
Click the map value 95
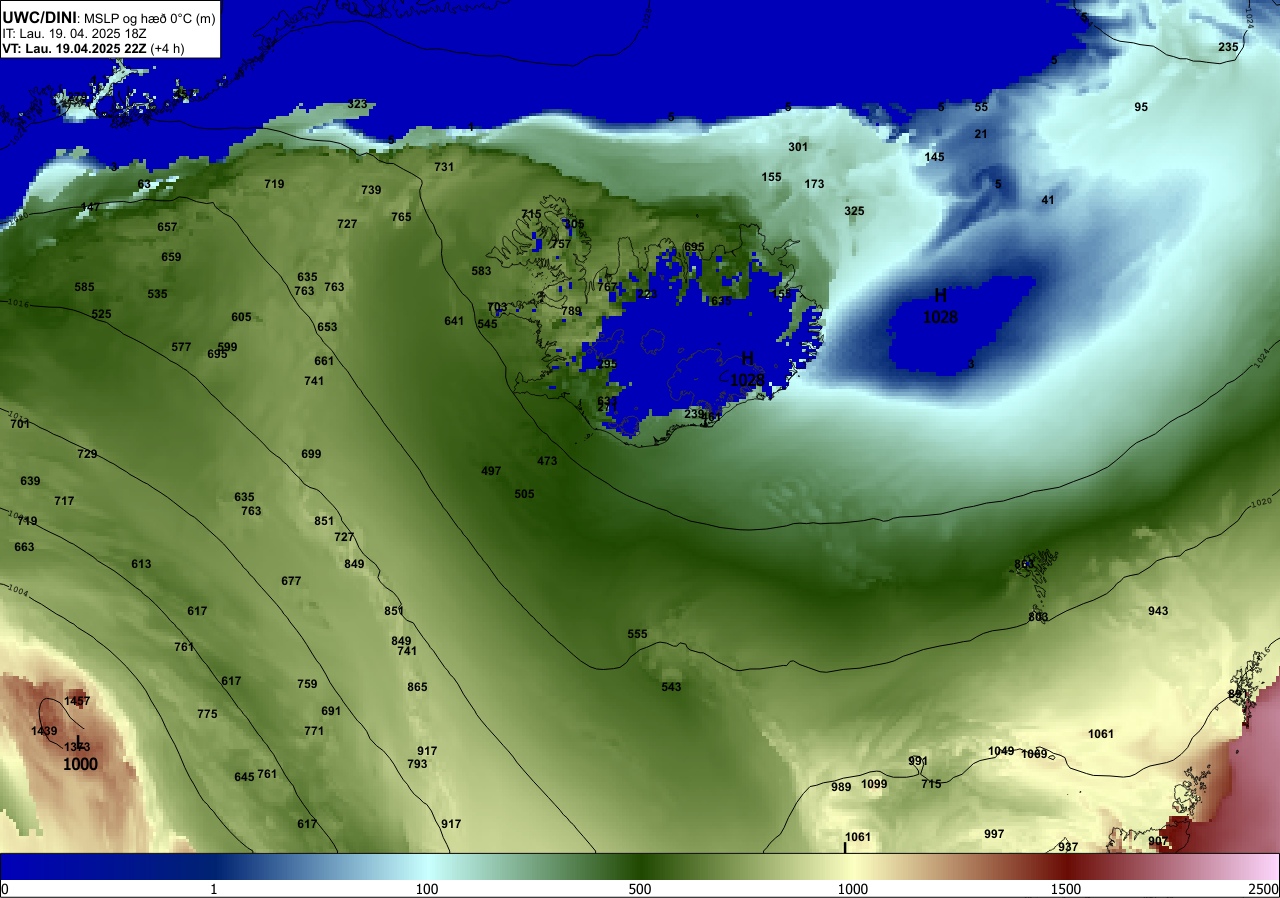point(1141,107)
